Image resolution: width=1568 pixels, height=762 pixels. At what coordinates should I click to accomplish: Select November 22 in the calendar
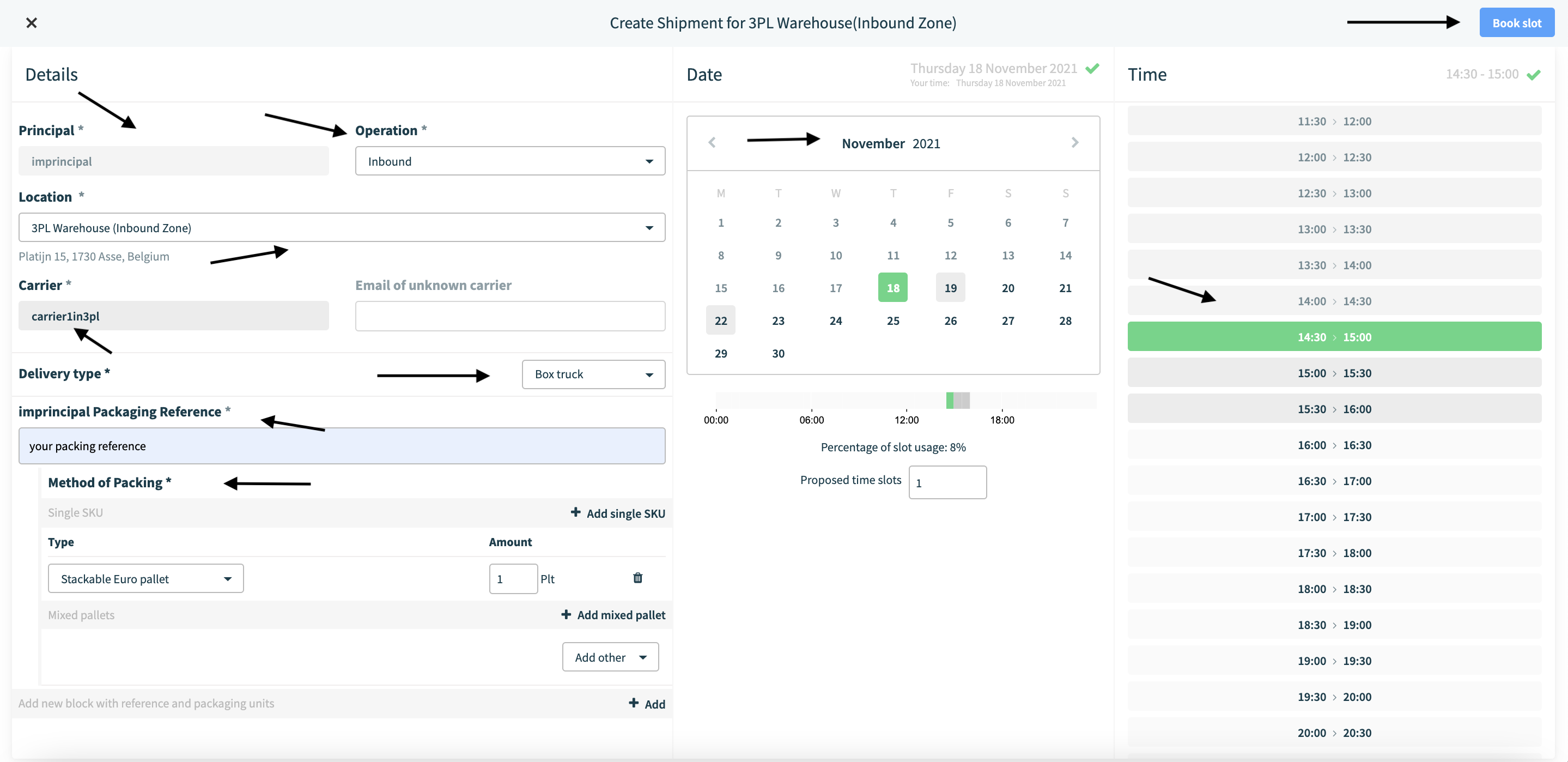(721, 320)
